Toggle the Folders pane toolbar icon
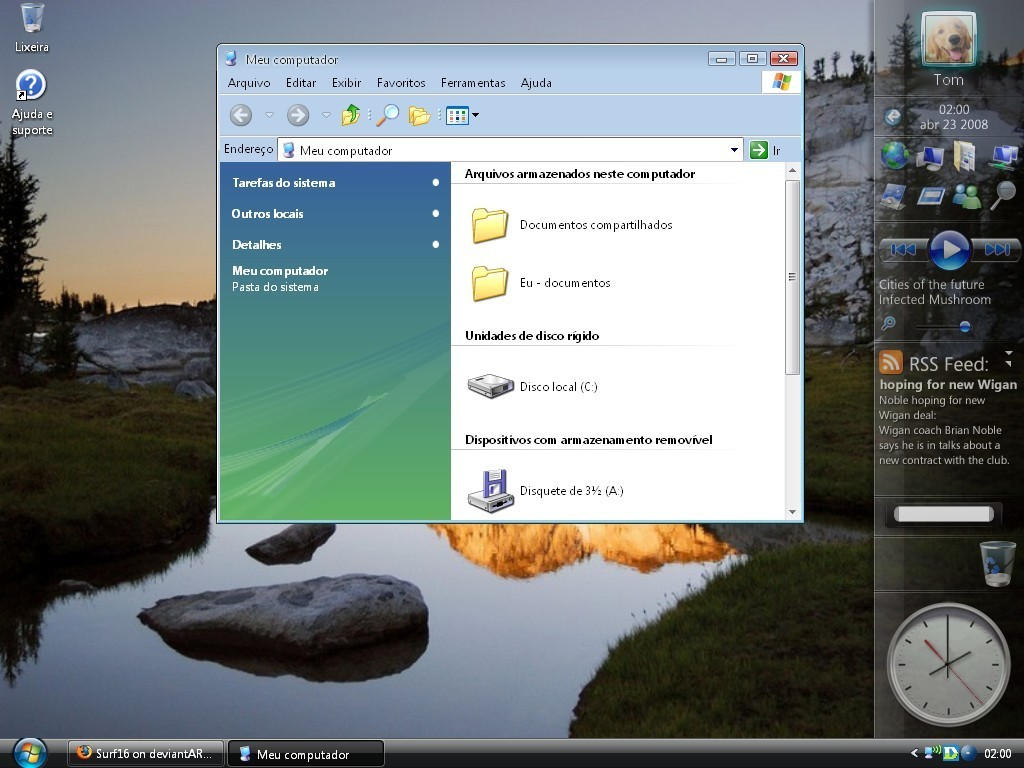This screenshot has height=768, width=1024. click(x=419, y=116)
